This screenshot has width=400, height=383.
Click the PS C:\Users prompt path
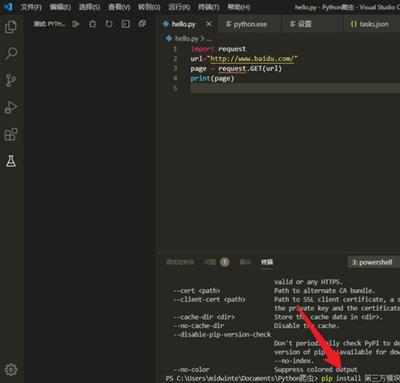[242, 378]
